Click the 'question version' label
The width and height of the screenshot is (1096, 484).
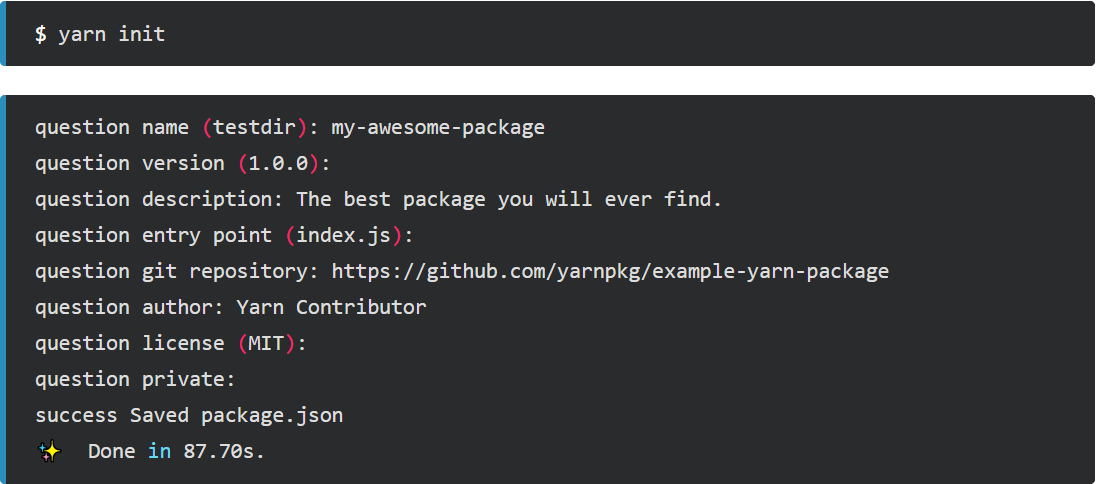[x=130, y=164]
